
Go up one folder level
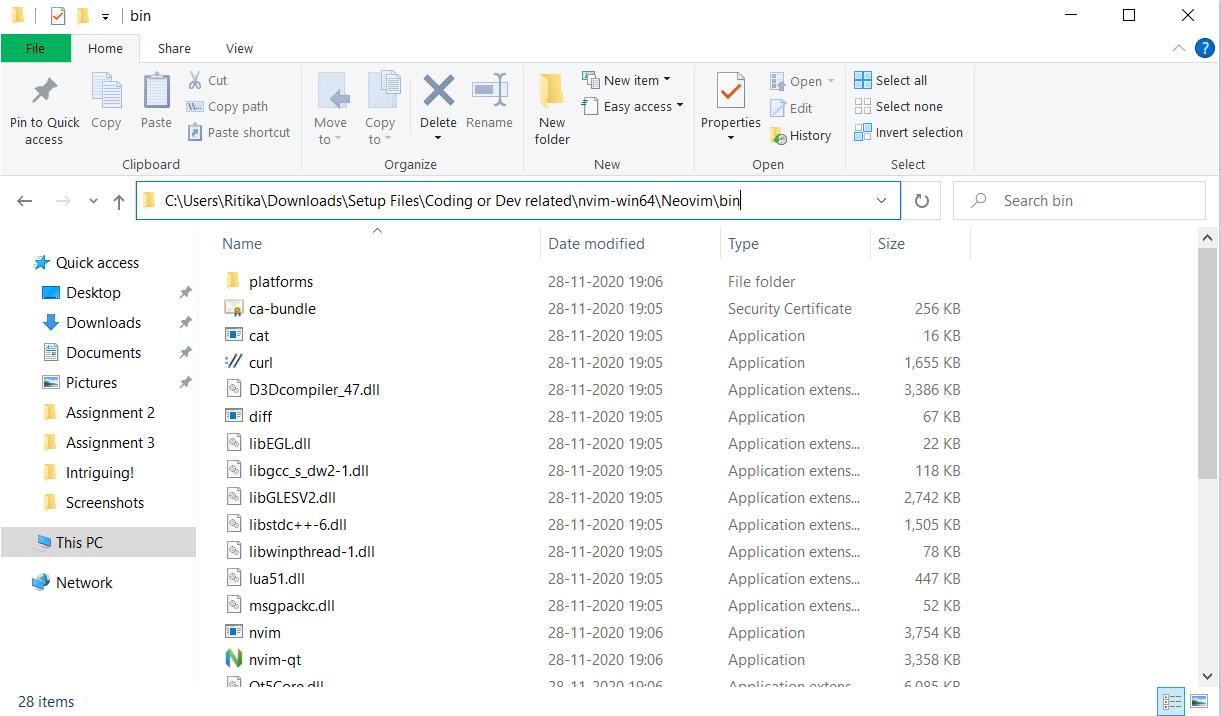tap(119, 201)
